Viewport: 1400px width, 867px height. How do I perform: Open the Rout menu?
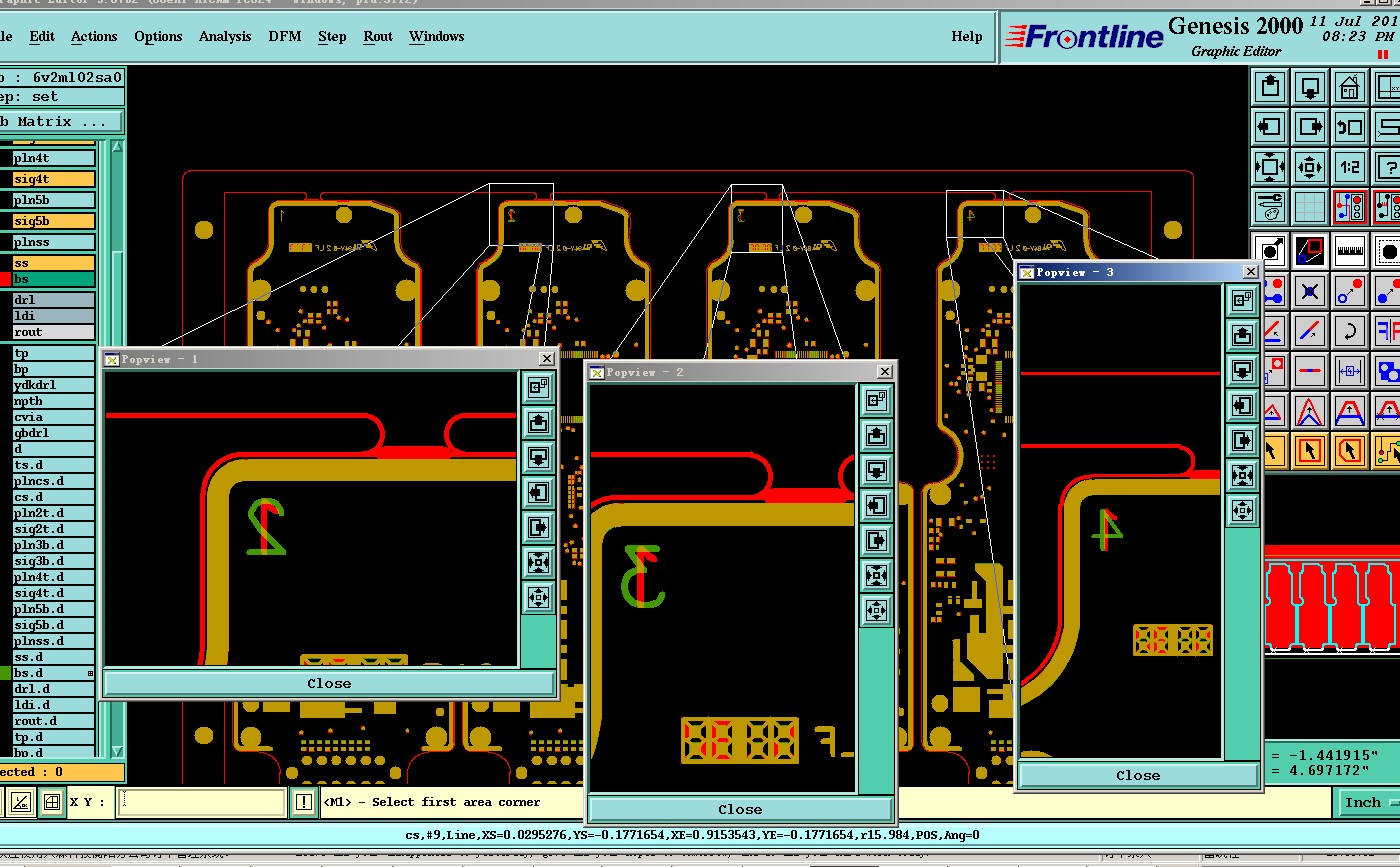[378, 36]
